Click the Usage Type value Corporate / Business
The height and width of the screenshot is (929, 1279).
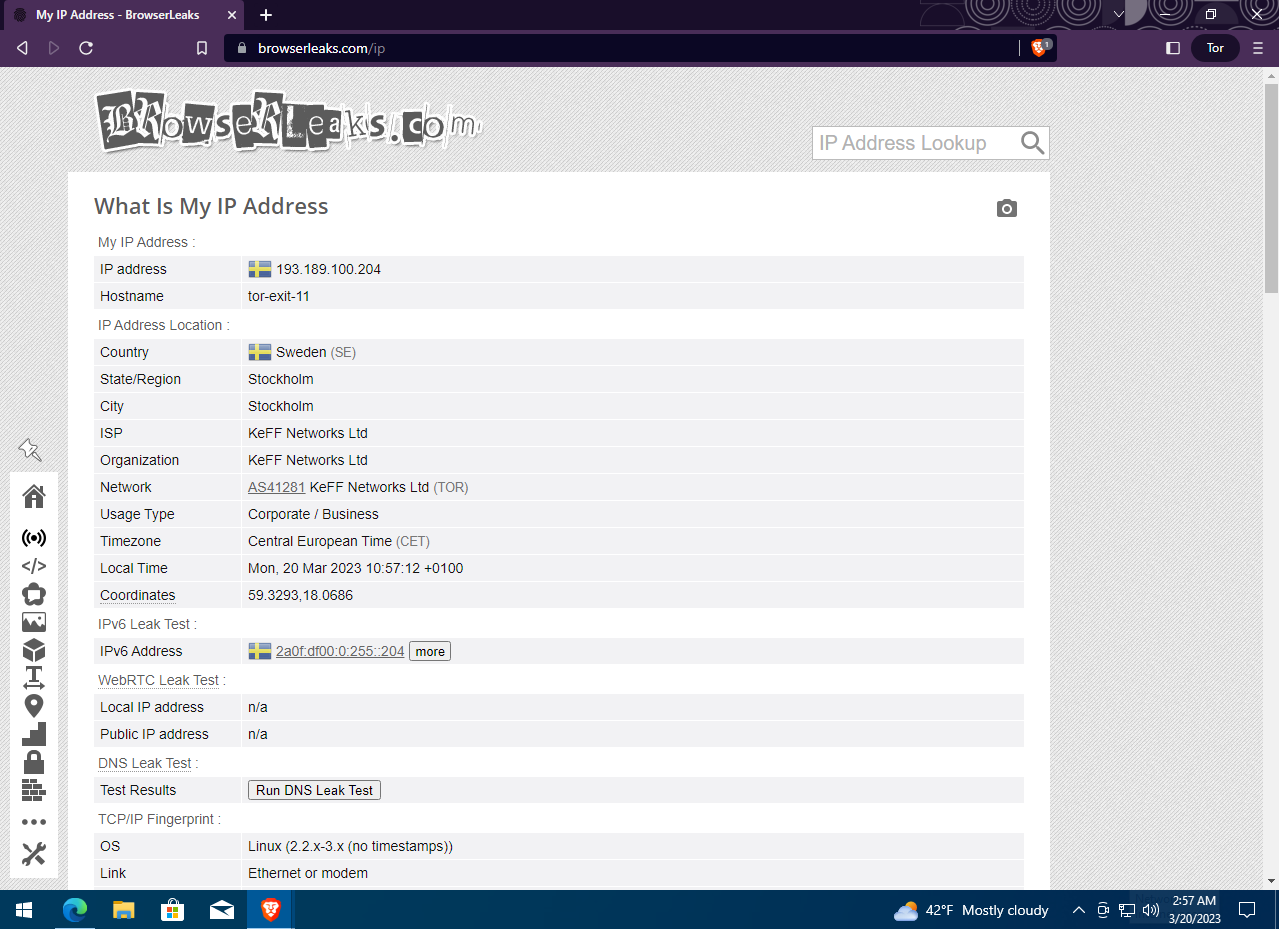click(313, 514)
